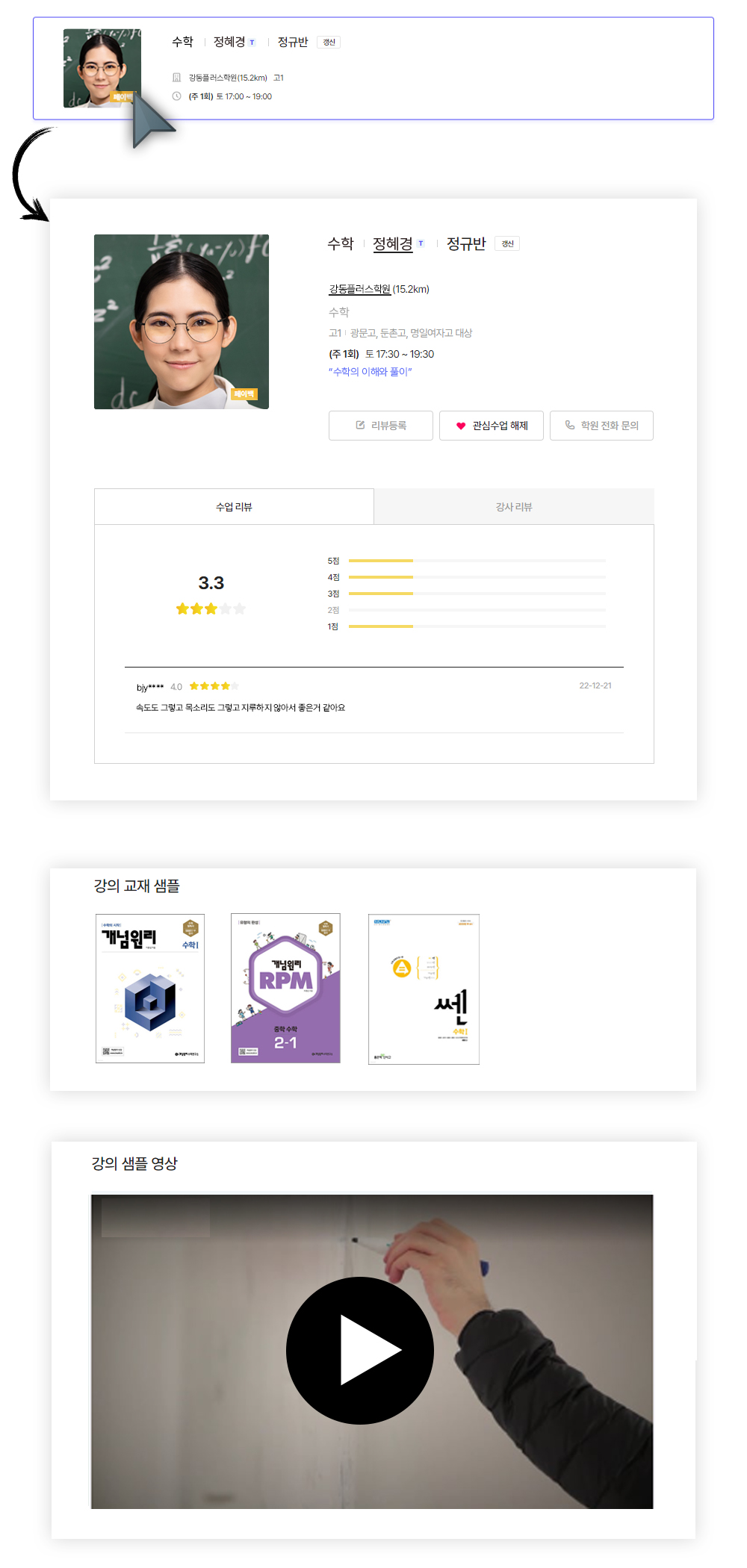The height and width of the screenshot is (1568, 747).
Task: Click the 갱신 badge in detail header
Action: [507, 243]
